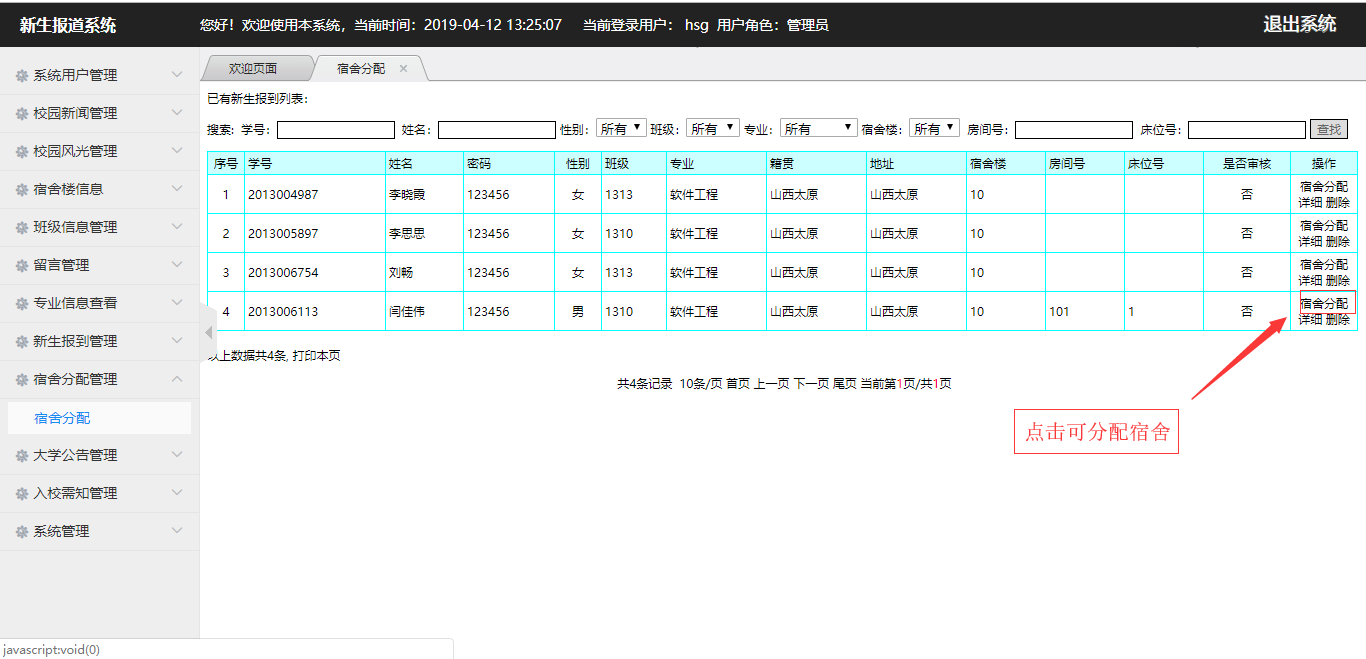Screen dimensions: 1366x659
Task: Expand 大学公告管理 menu chevron
Action: (x=177, y=455)
